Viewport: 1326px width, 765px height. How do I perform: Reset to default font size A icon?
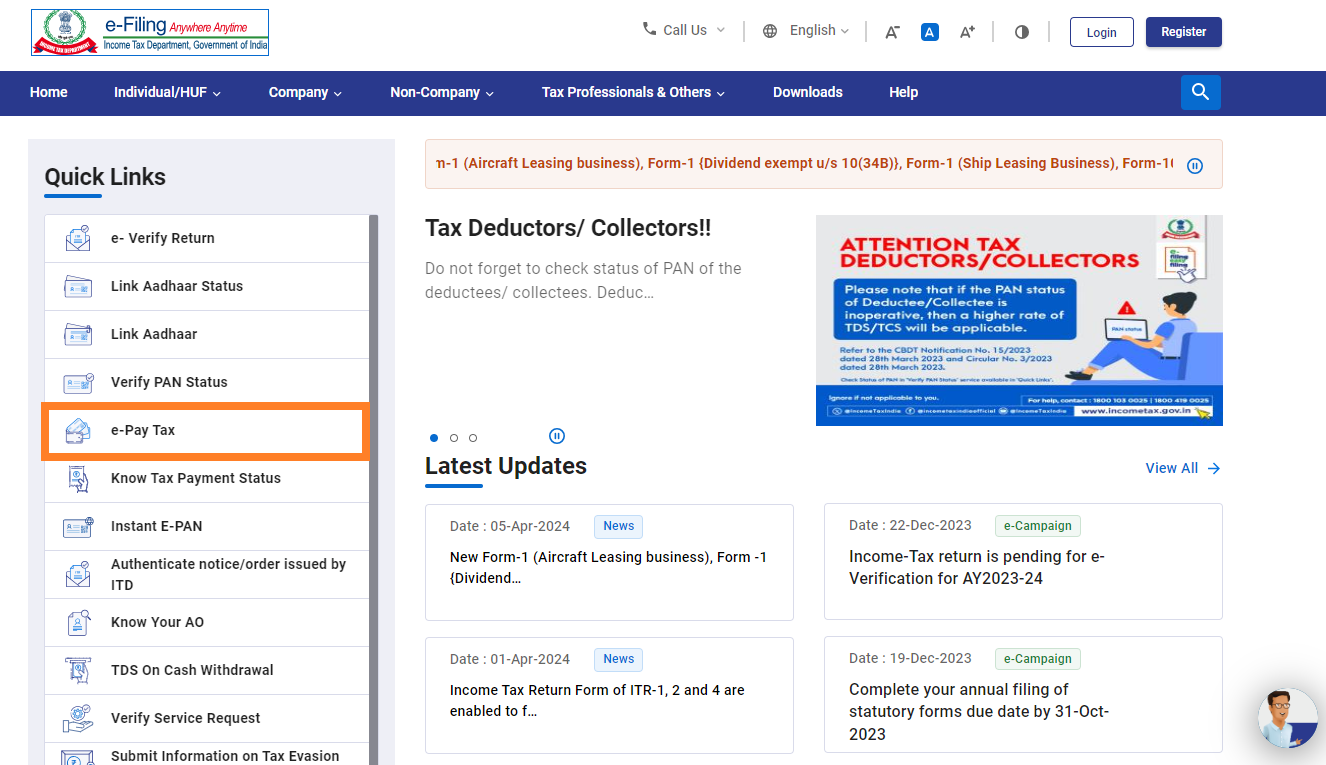pos(929,32)
